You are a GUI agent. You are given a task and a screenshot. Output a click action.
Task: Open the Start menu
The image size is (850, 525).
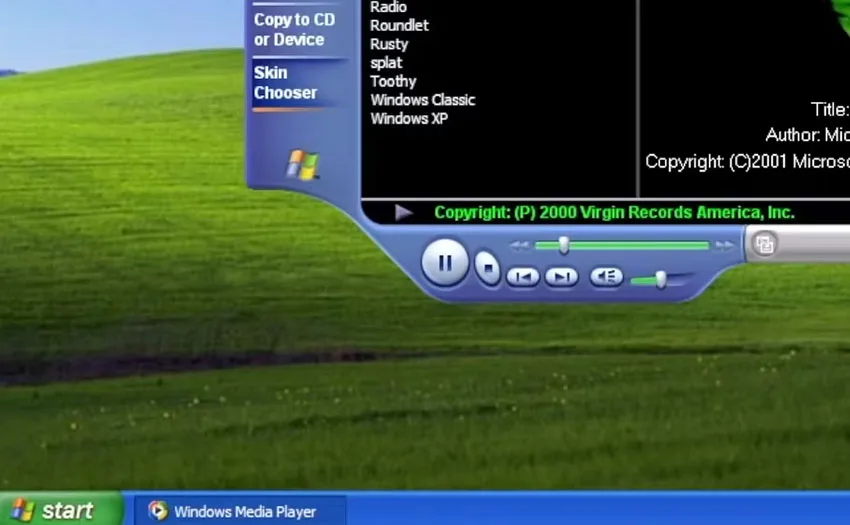coord(61,510)
